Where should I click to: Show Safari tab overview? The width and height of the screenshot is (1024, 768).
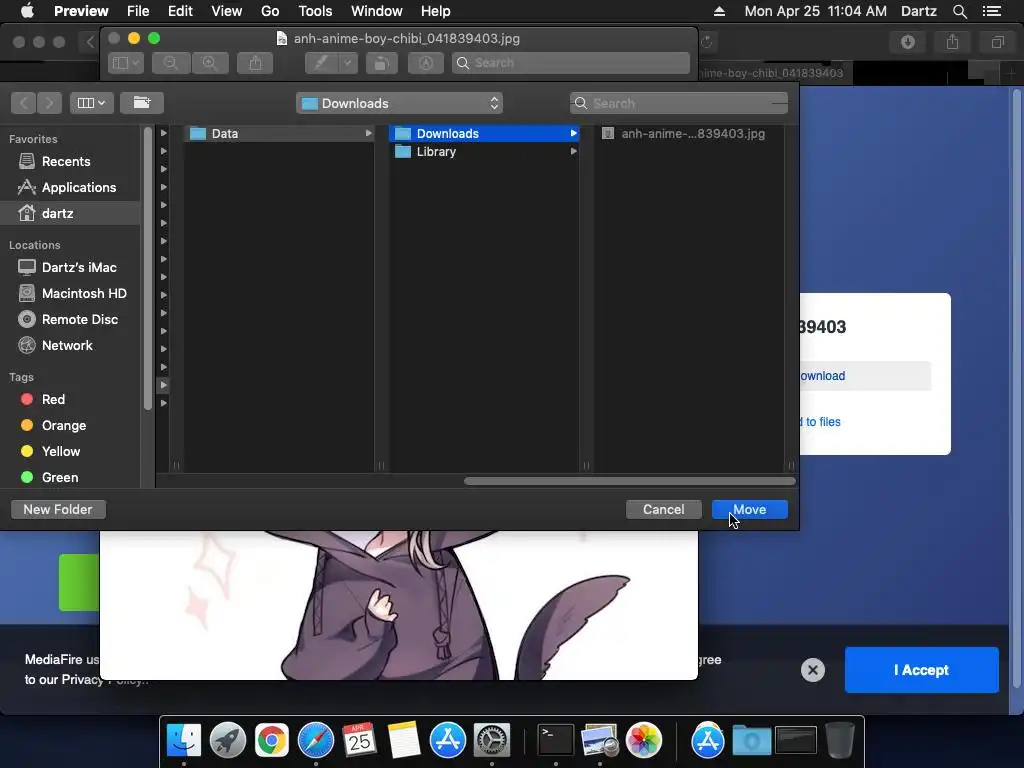click(997, 42)
